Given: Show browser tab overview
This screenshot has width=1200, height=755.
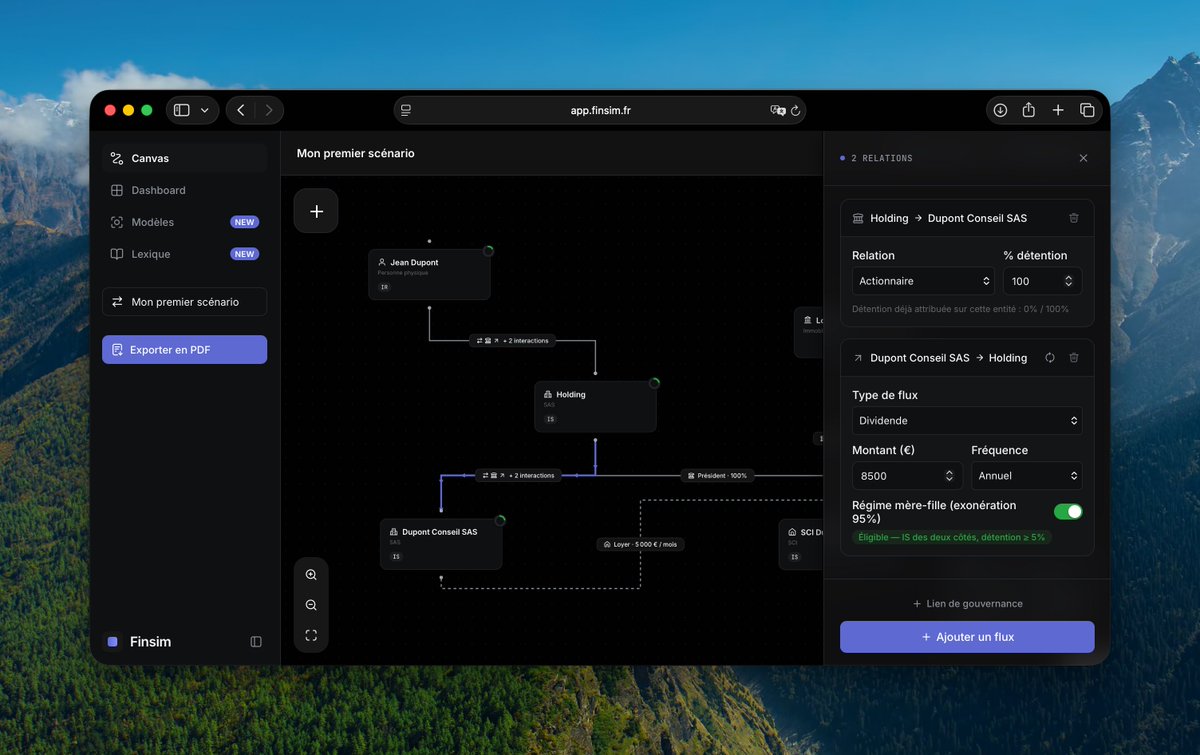Looking at the screenshot, I should 1087,110.
